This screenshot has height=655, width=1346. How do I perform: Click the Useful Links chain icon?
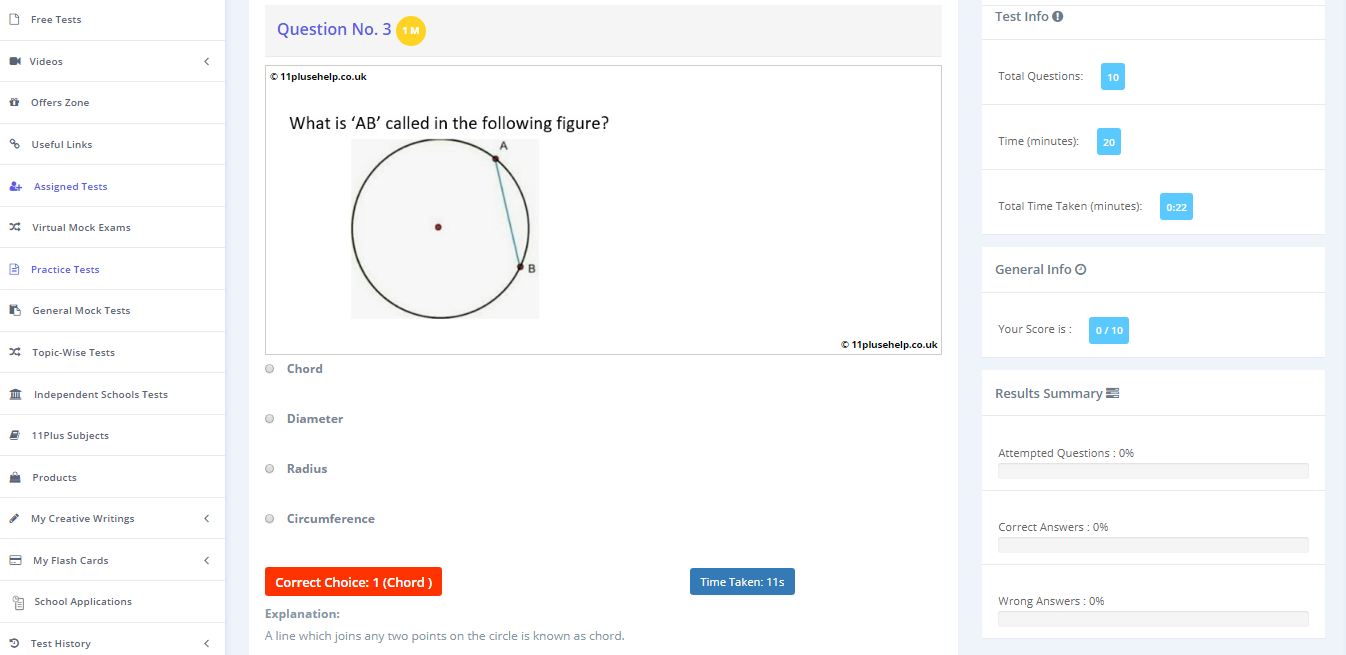pyautogui.click(x=14, y=144)
